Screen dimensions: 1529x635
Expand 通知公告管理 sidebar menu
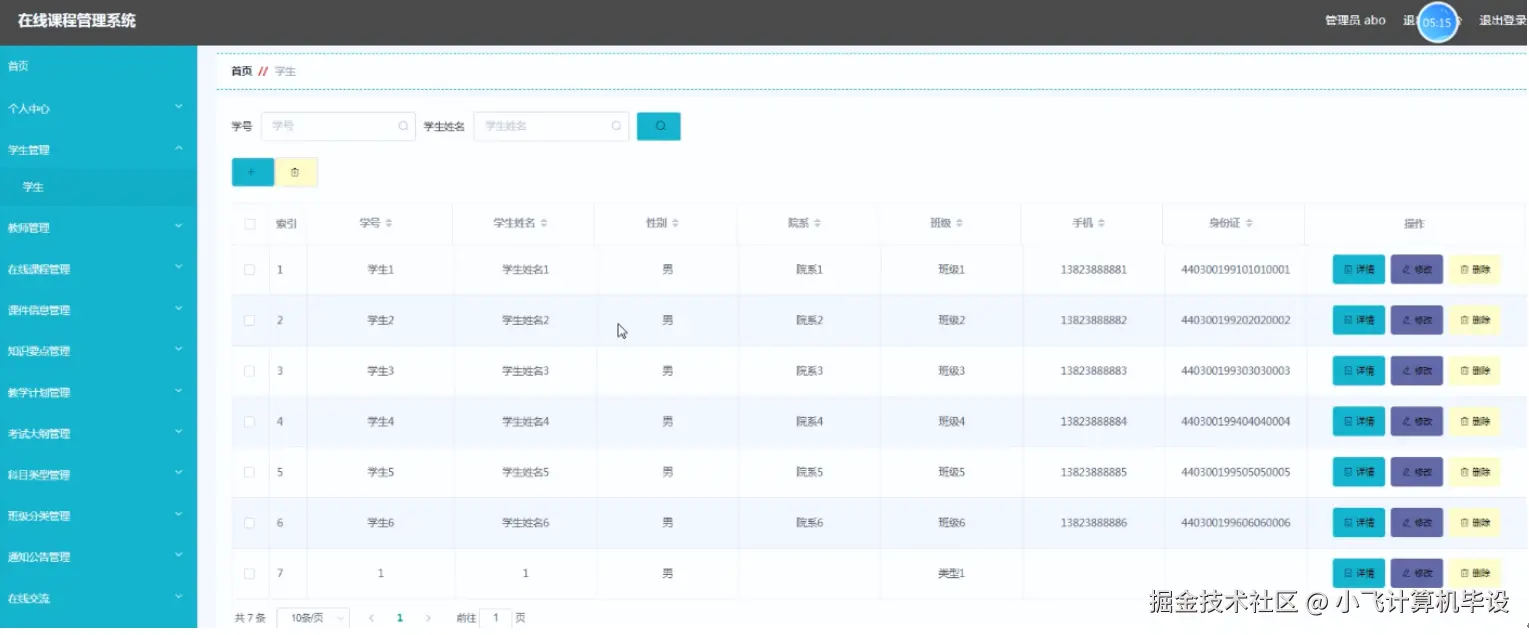pyautogui.click(x=98, y=557)
